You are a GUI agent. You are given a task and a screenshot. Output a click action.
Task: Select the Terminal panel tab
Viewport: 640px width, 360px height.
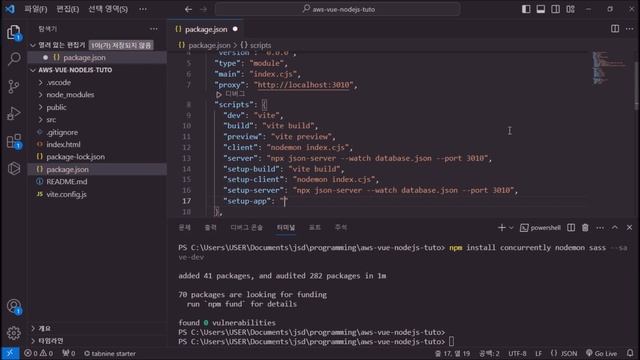286,228
